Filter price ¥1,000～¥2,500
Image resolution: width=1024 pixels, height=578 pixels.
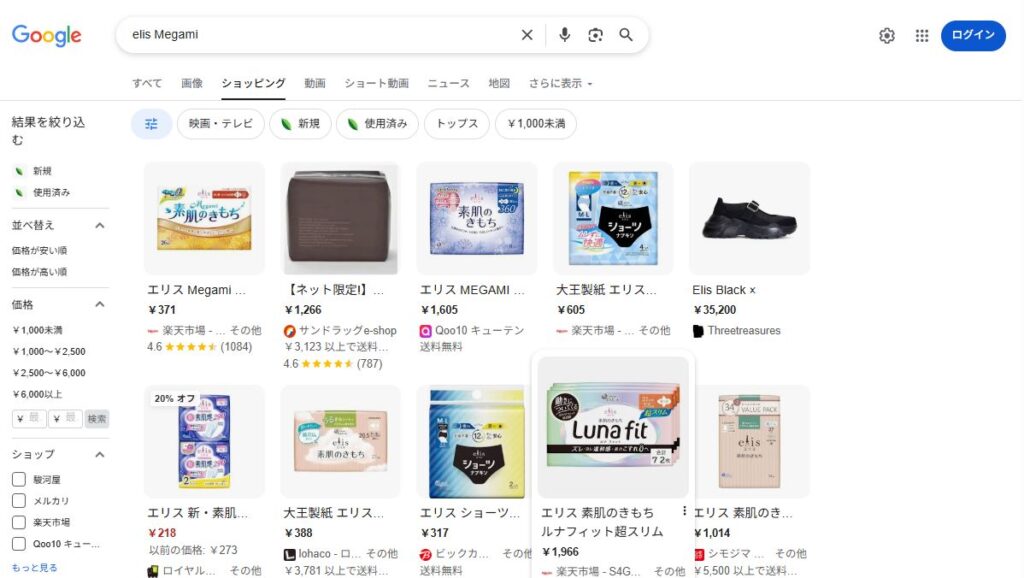pyautogui.click(x=49, y=351)
